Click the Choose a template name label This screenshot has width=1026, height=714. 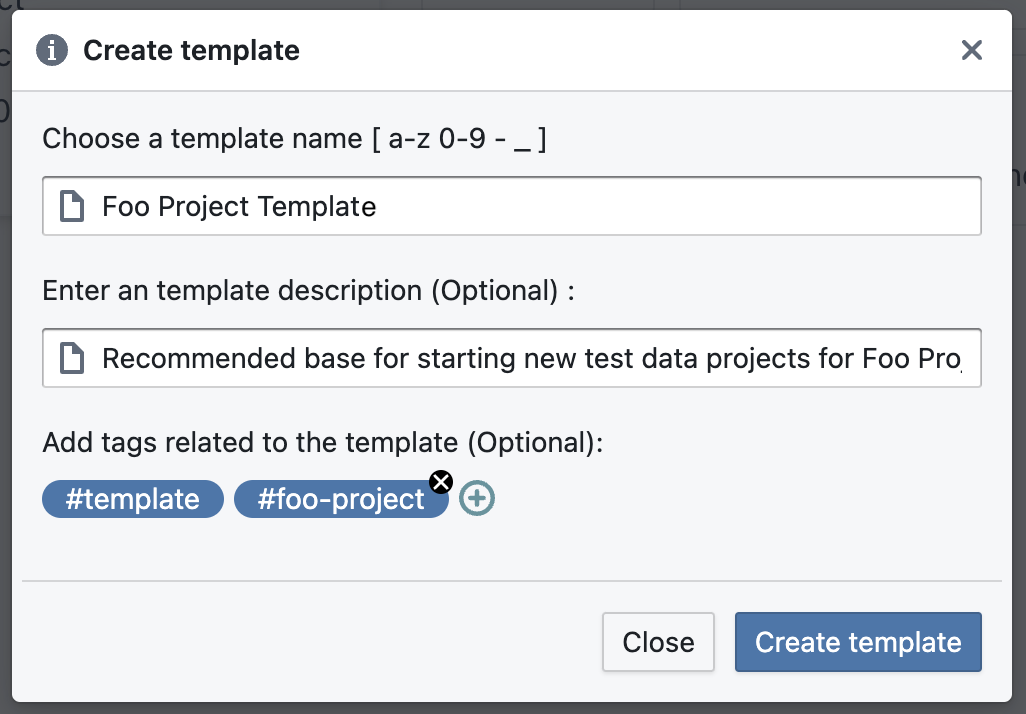[294, 139]
